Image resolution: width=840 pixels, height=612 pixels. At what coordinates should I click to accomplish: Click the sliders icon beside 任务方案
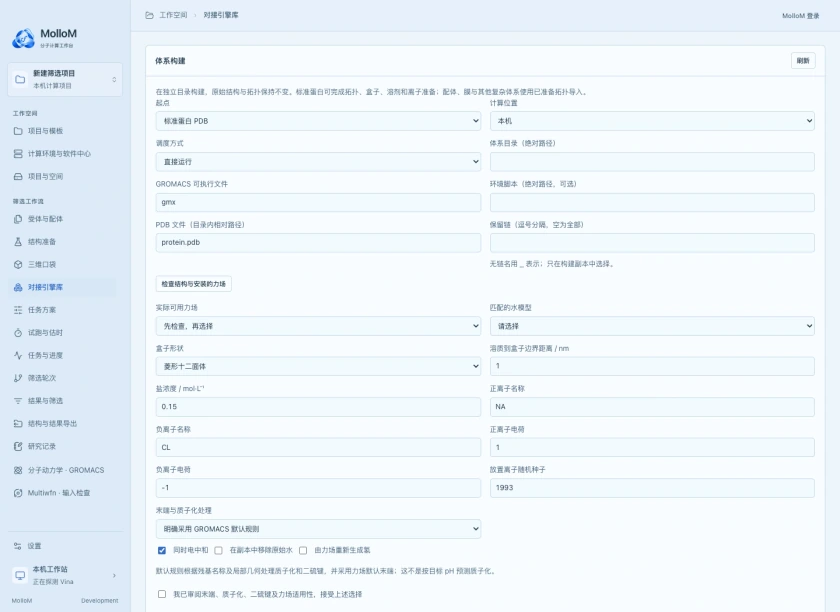18,310
